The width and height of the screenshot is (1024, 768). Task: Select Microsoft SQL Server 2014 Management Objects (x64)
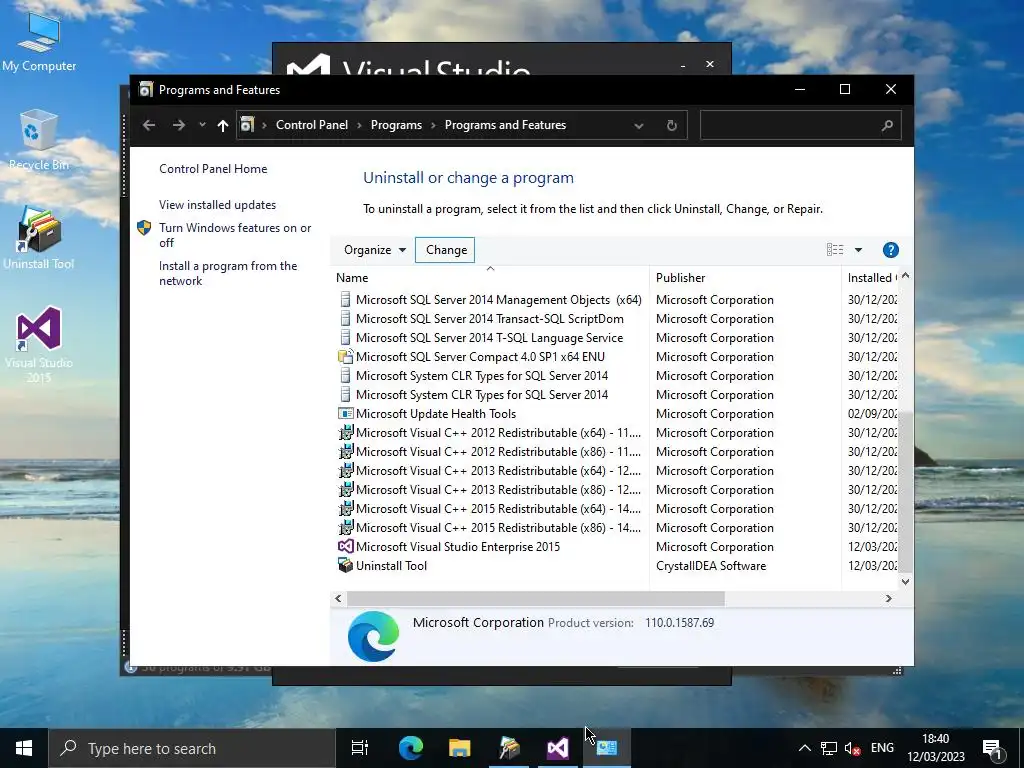[x=498, y=300]
